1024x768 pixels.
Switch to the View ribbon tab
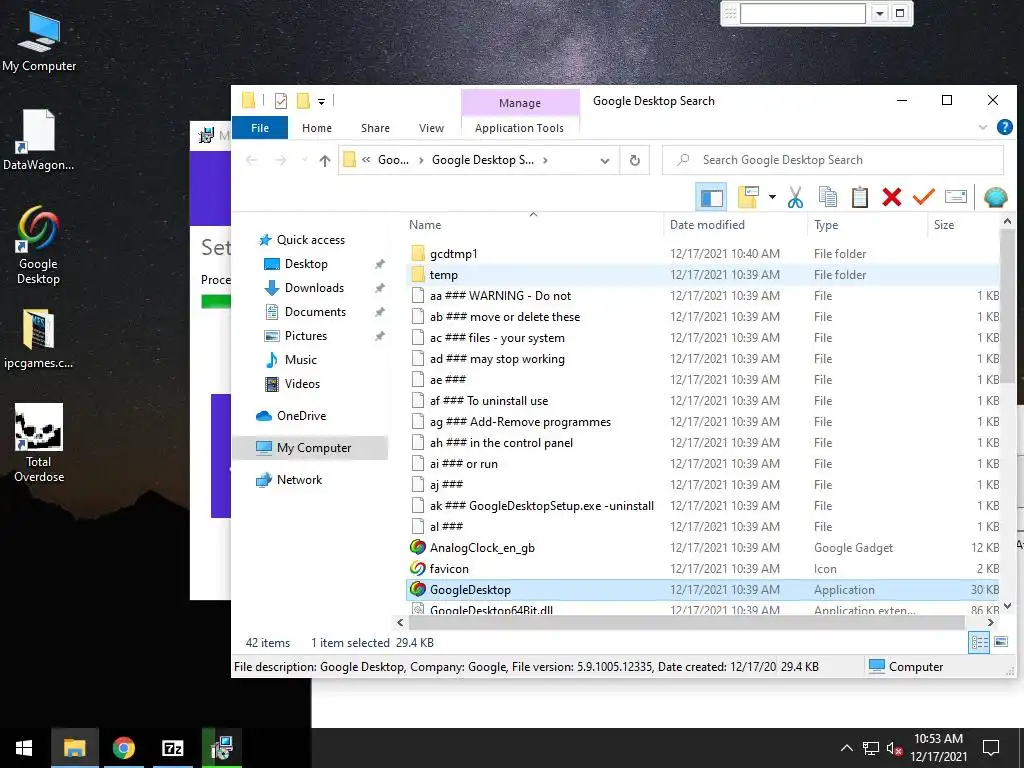(x=431, y=128)
